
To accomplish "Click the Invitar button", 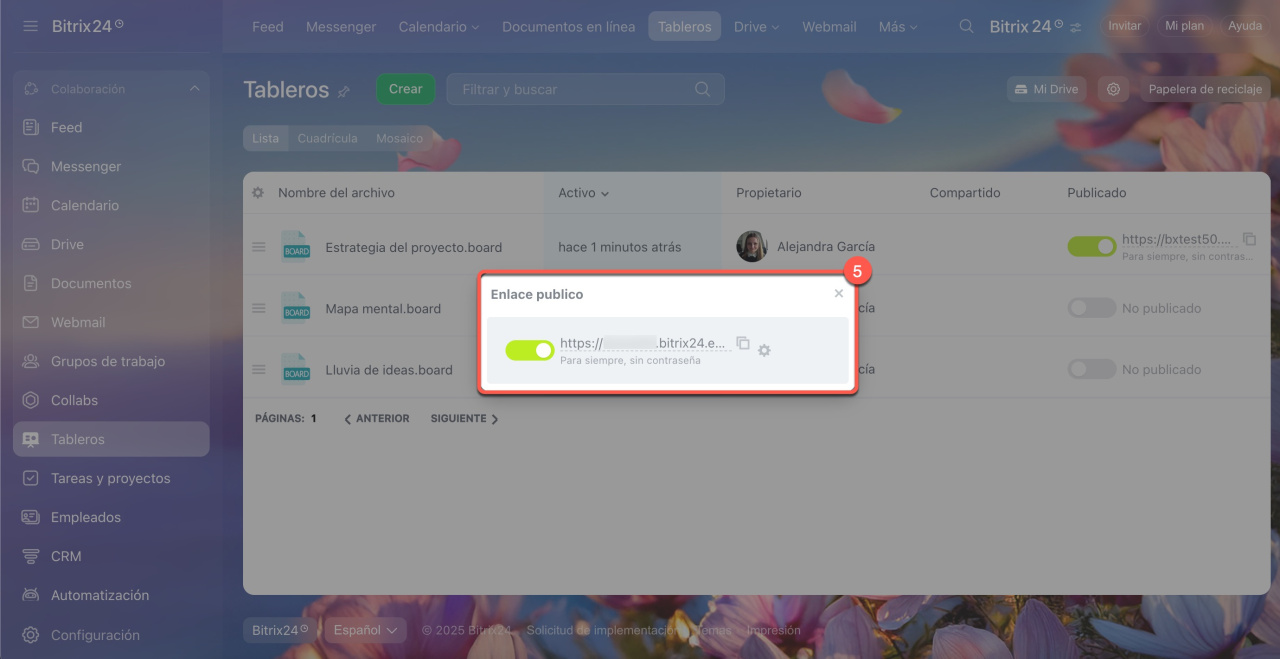I will [x=1125, y=26].
